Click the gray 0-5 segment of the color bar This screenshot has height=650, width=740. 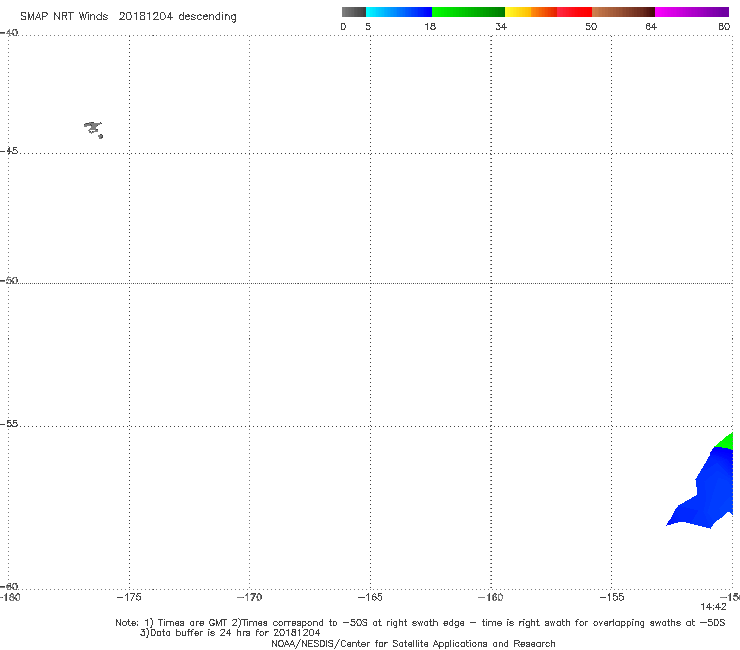coord(354,12)
